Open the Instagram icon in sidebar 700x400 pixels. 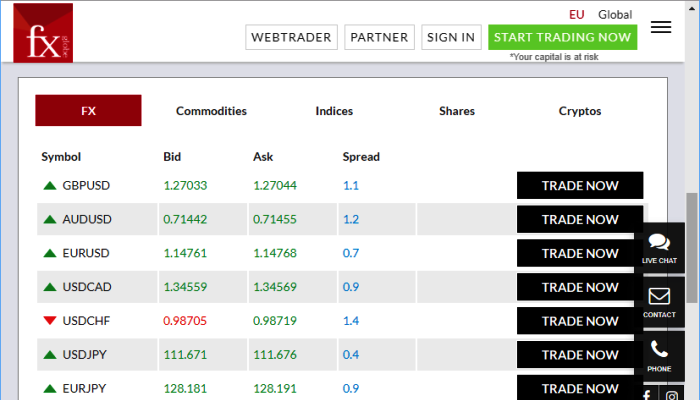pyautogui.click(x=672, y=396)
